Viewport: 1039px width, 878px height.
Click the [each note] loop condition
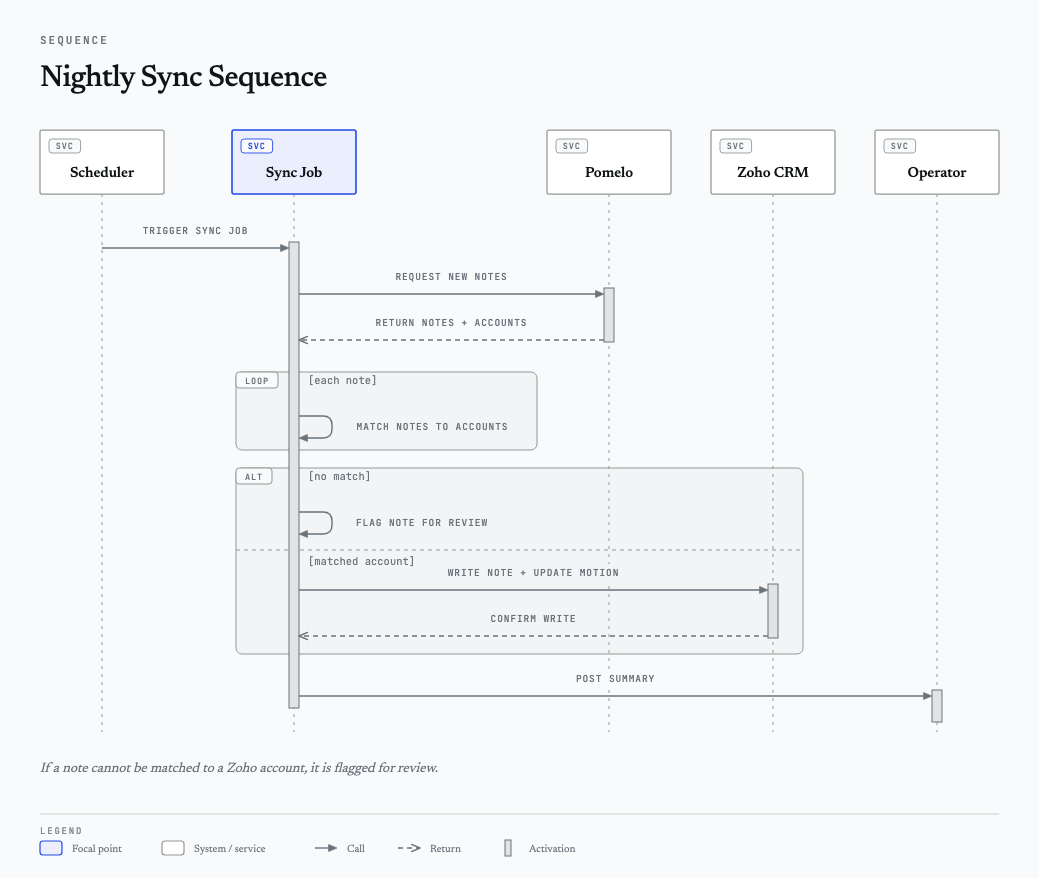343,380
